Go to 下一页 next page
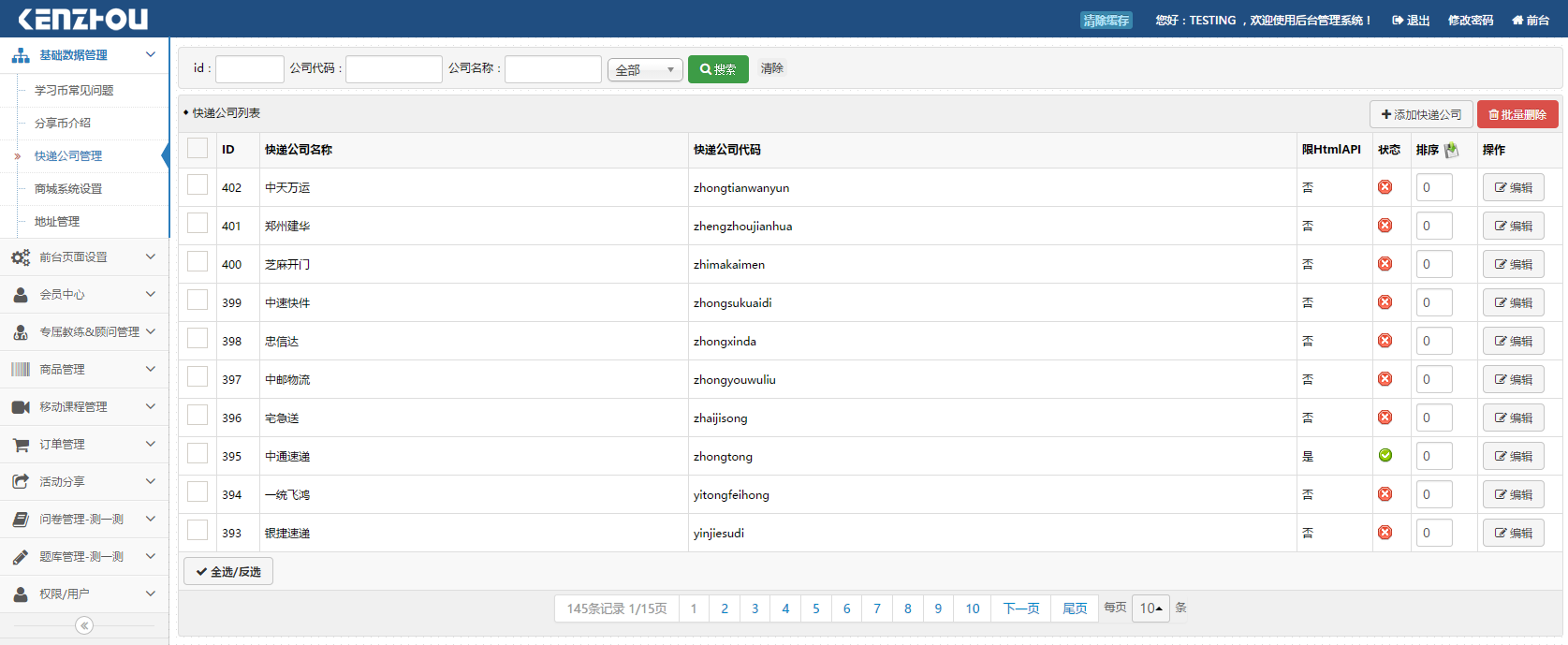The height and width of the screenshot is (645, 1568). 1021,608
